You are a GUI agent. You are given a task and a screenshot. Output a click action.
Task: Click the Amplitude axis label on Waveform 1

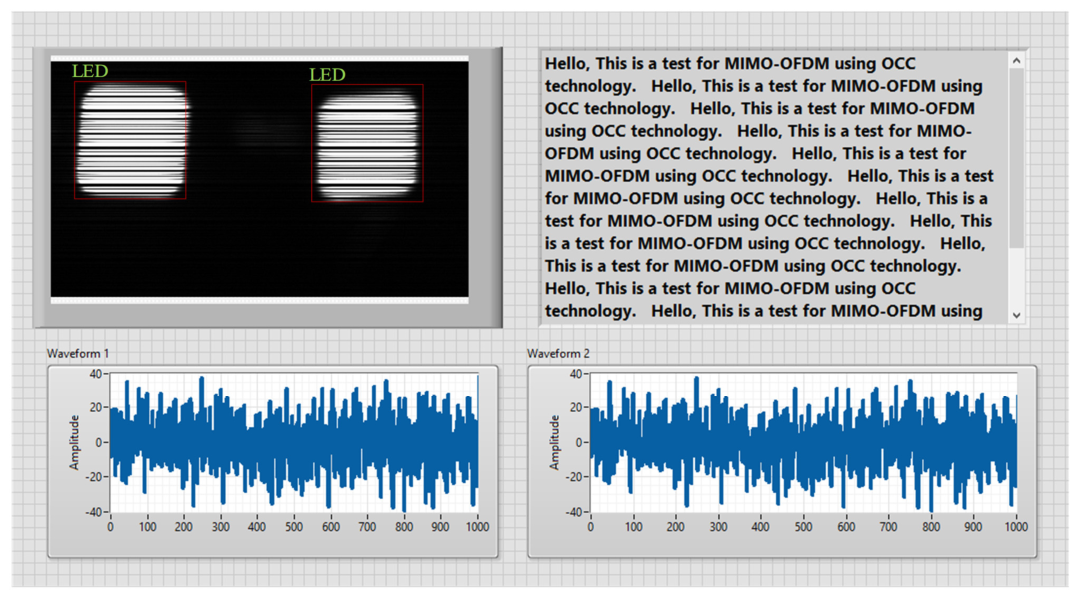(x=74, y=443)
